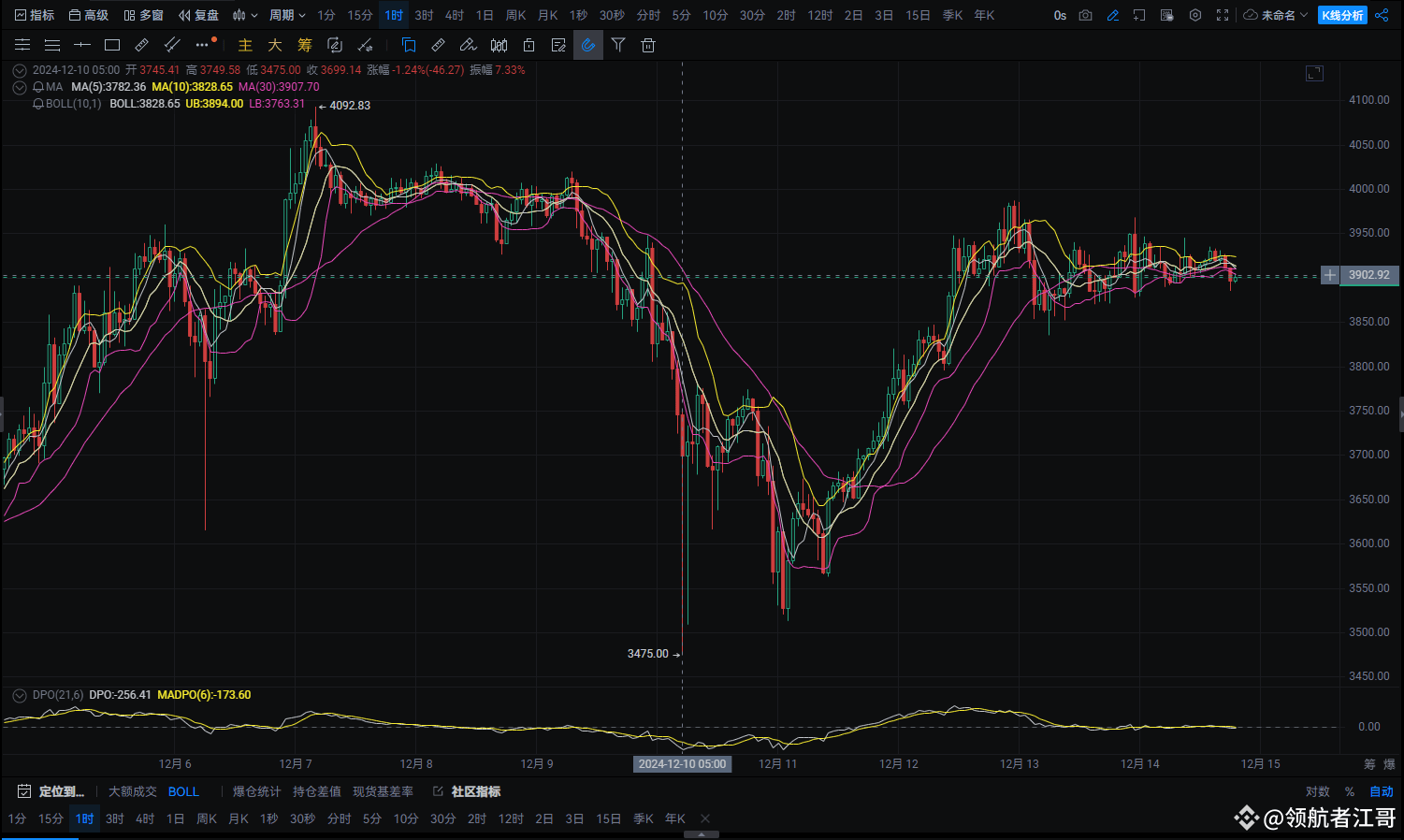The height and width of the screenshot is (840, 1404).
Task: Switch to the 4时 timeframe tab
Action: point(454,15)
